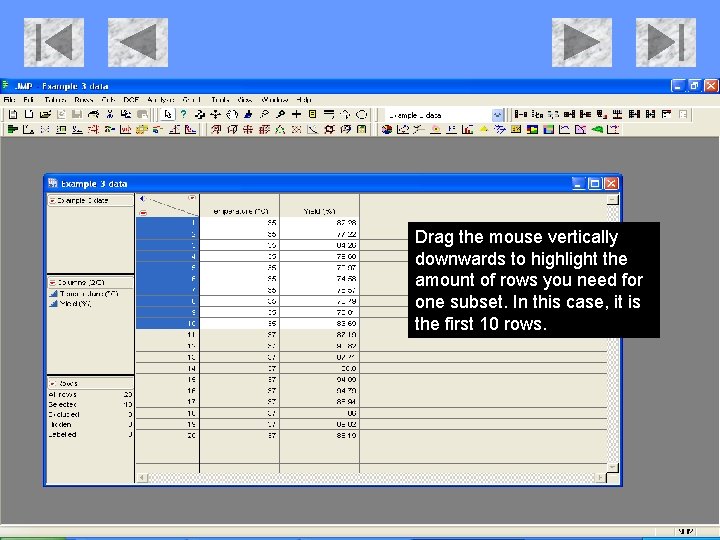Click the data table horizontal scrollbar
Screen dimensions: 720x540
tap(371, 478)
